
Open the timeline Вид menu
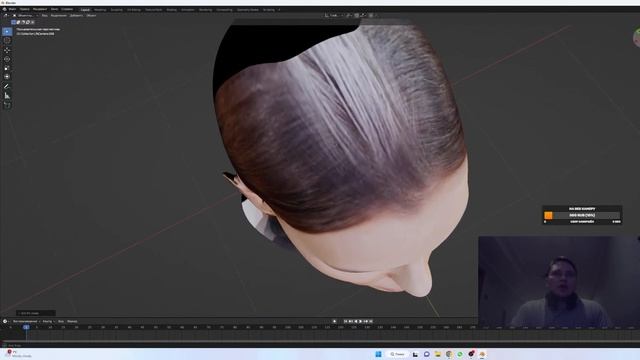click(61, 321)
